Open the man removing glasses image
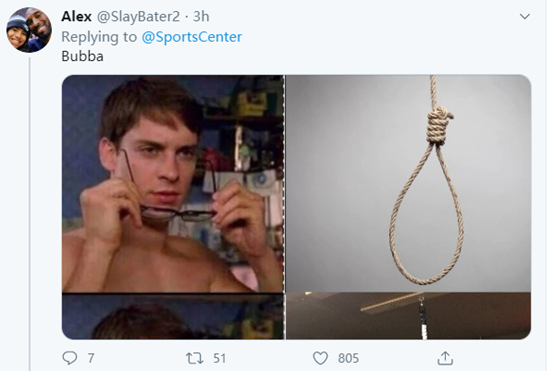The width and height of the screenshot is (554, 371). pyautogui.click(x=173, y=184)
